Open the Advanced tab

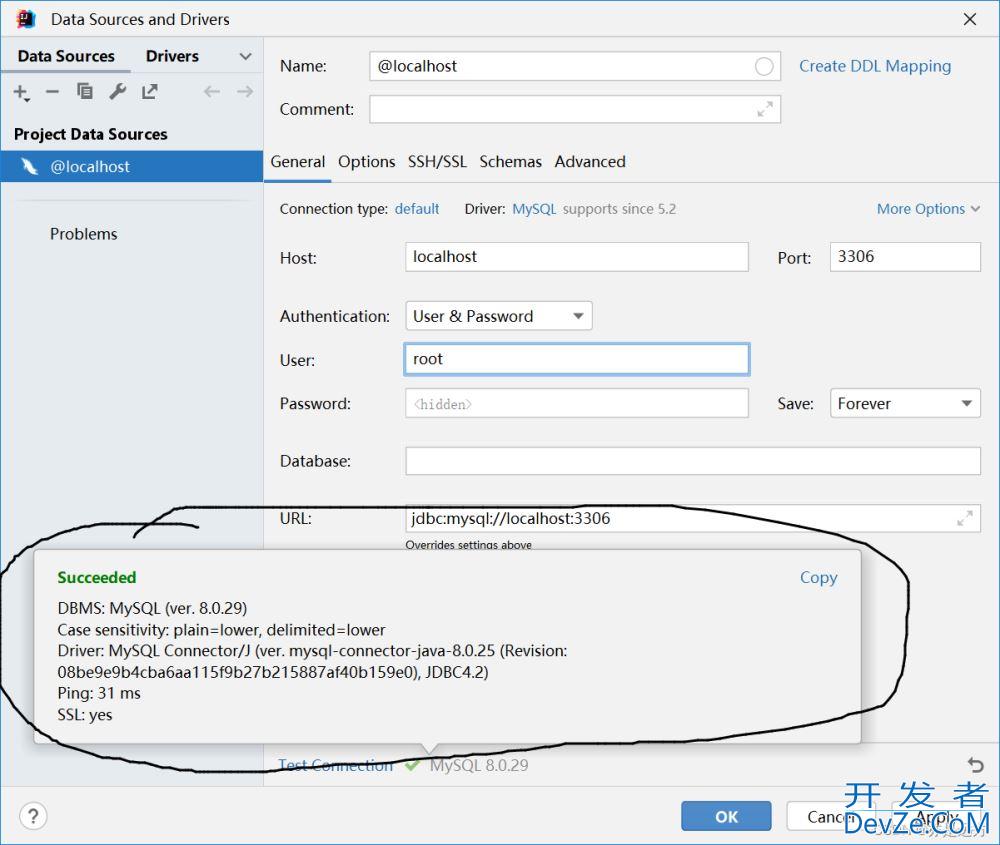[590, 162]
